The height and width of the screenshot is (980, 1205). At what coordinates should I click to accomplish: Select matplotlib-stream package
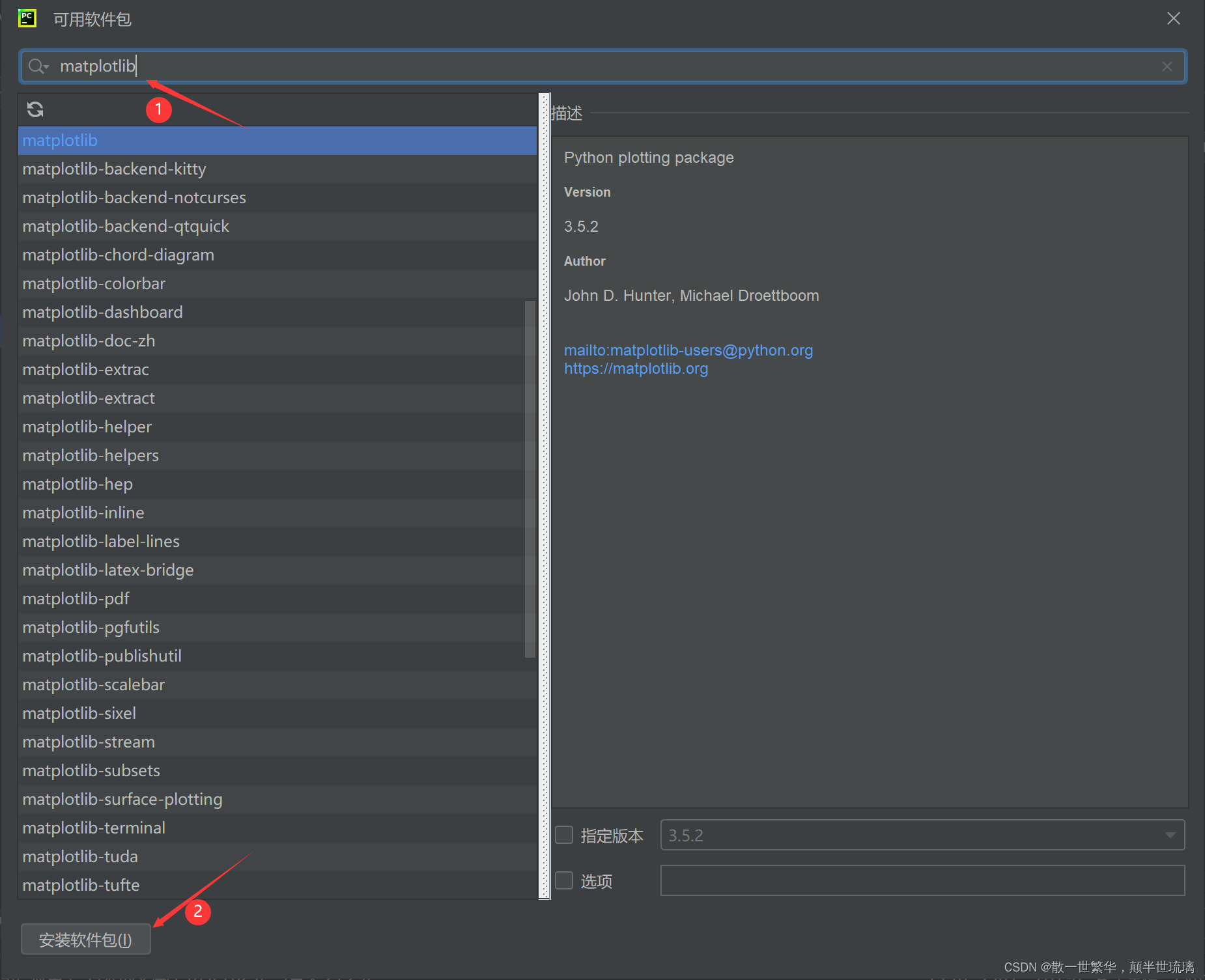pos(277,742)
